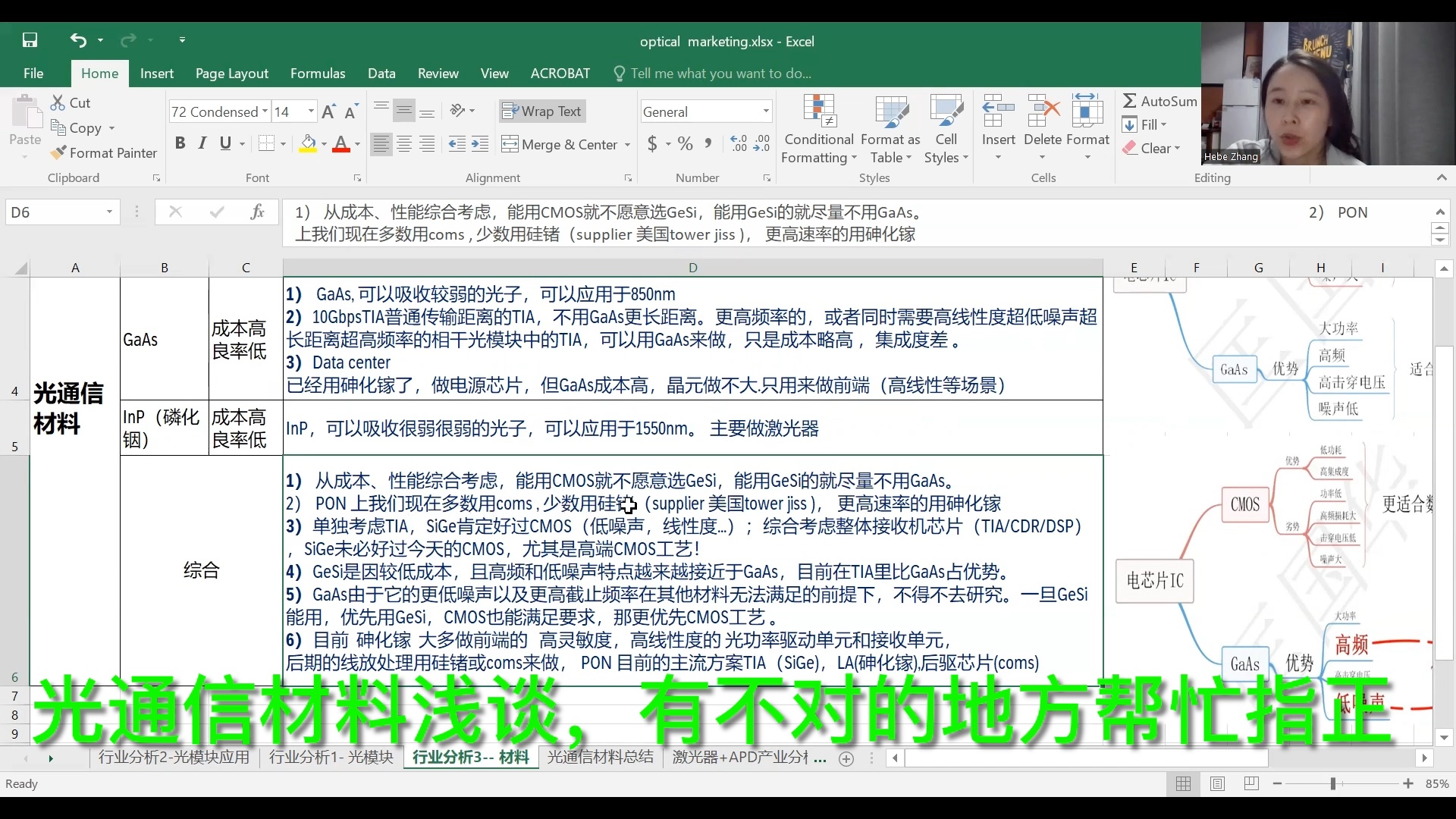Click the Insert cells icon
Screen dimensions: 1456x819
(x=998, y=111)
